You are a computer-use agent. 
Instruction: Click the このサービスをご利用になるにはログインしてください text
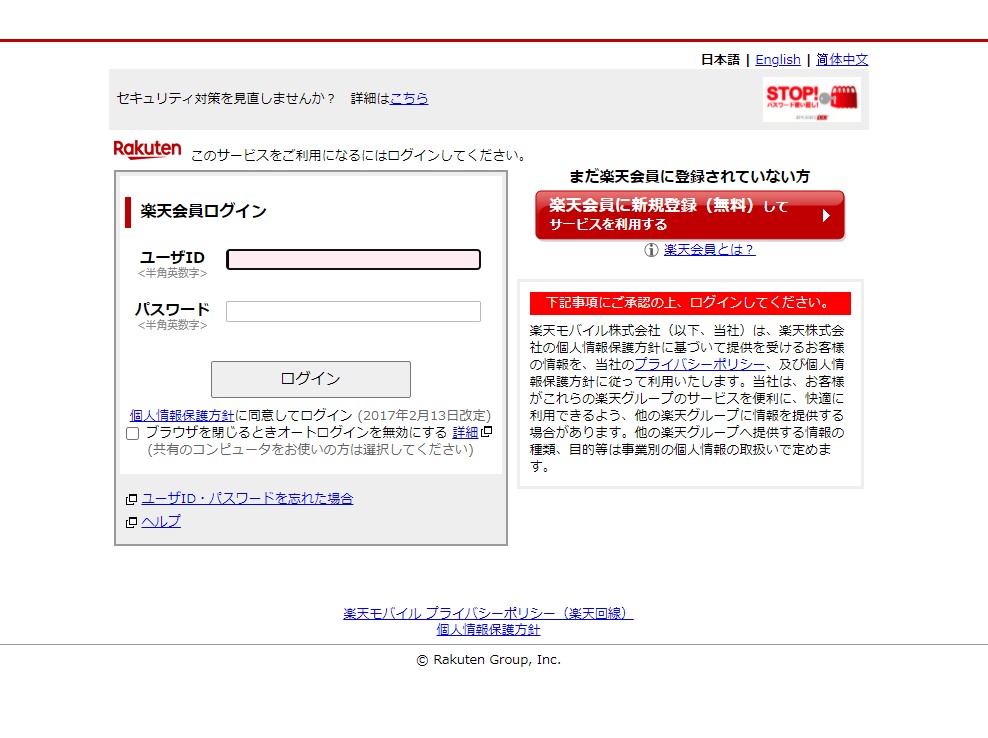click(x=359, y=156)
